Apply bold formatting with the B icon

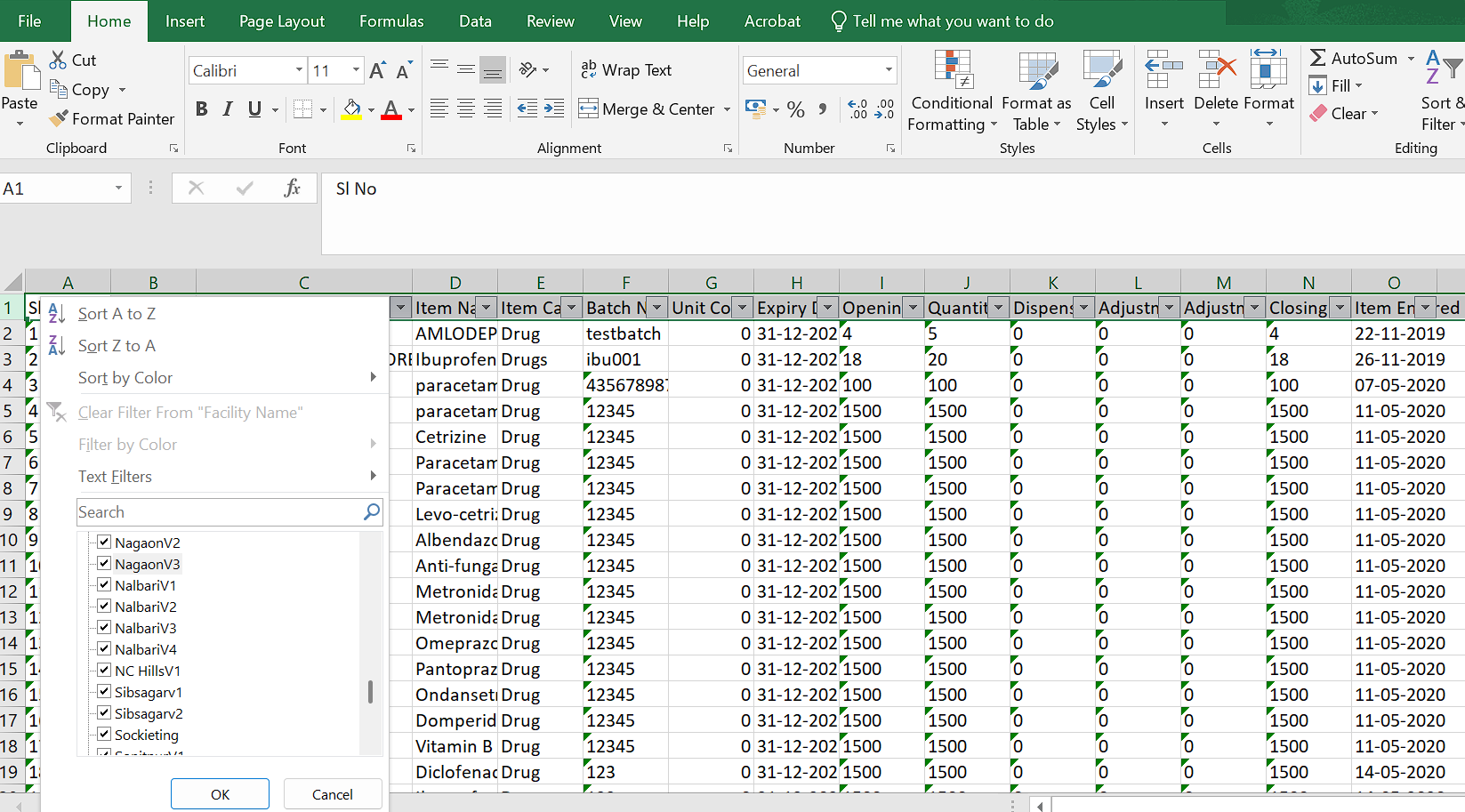202,109
